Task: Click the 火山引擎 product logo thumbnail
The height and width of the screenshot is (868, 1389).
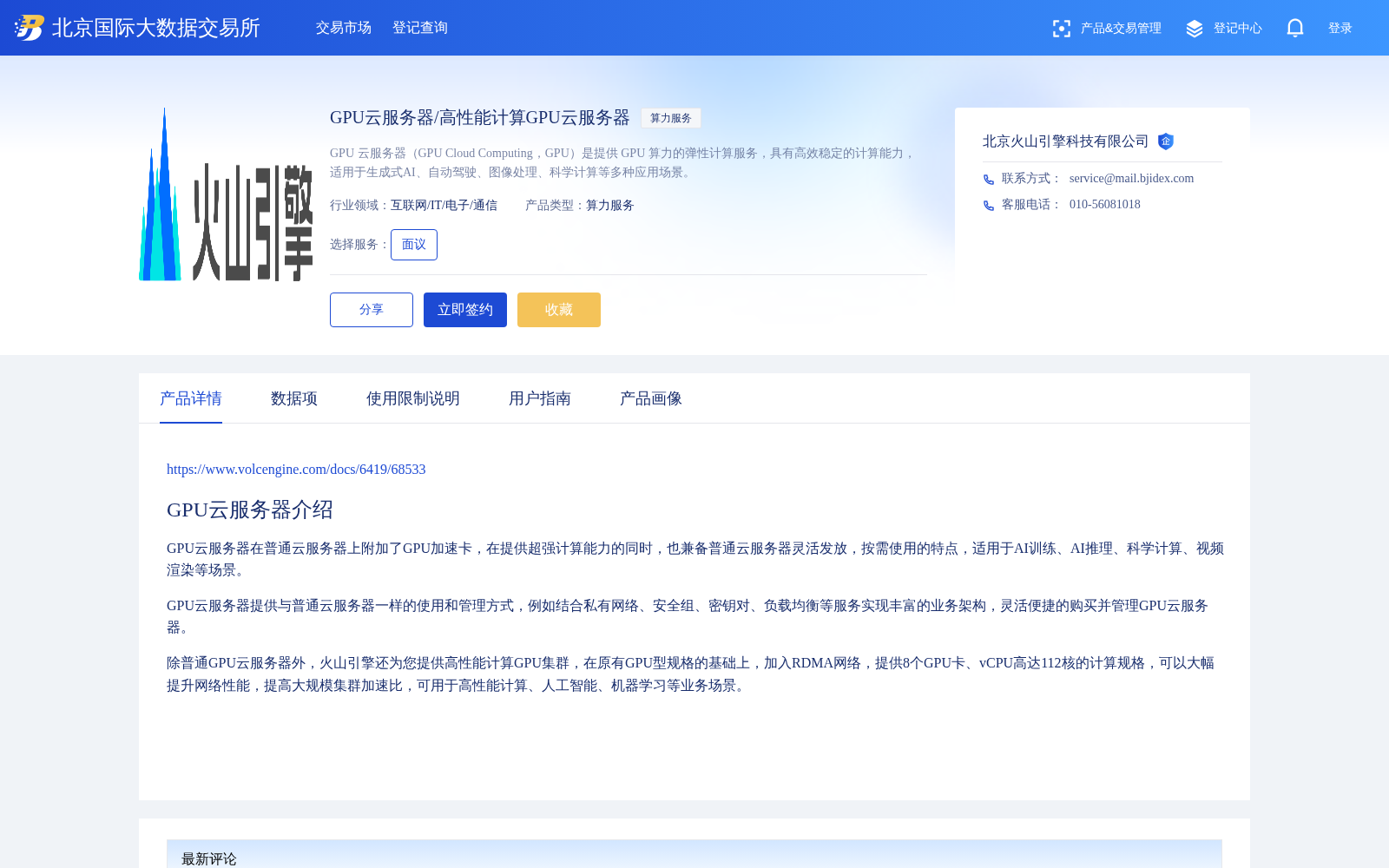Action: pos(226,194)
